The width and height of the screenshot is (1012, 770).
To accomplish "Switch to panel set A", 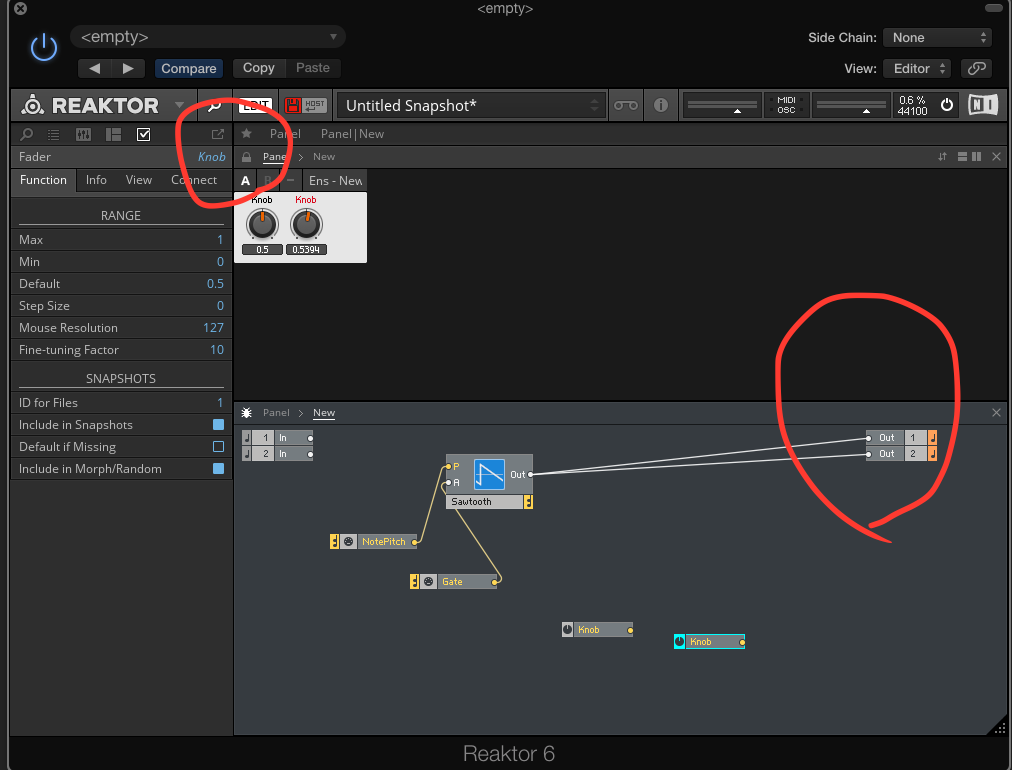I will click(x=245, y=181).
